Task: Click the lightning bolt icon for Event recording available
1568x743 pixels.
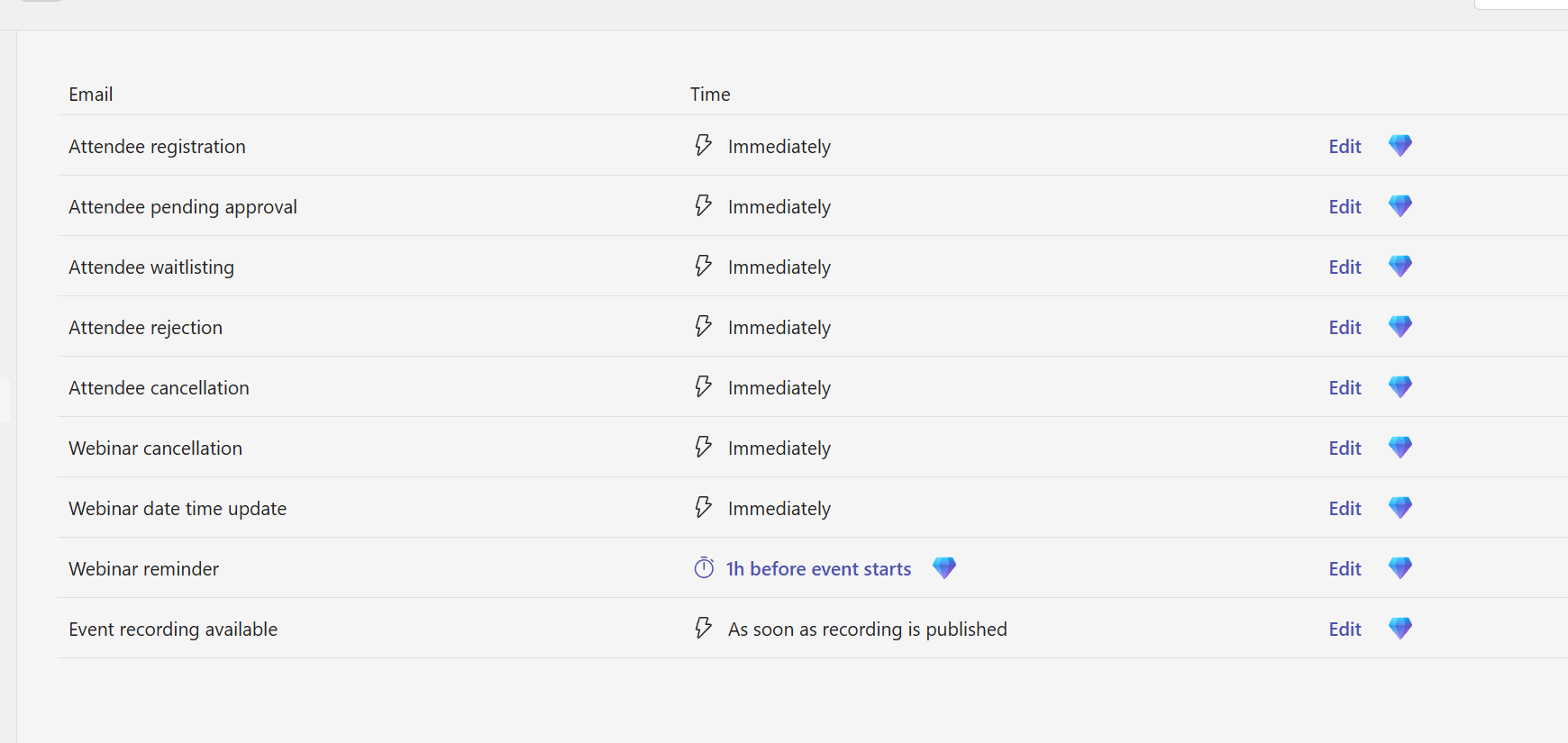Action: (x=703, y=628)
